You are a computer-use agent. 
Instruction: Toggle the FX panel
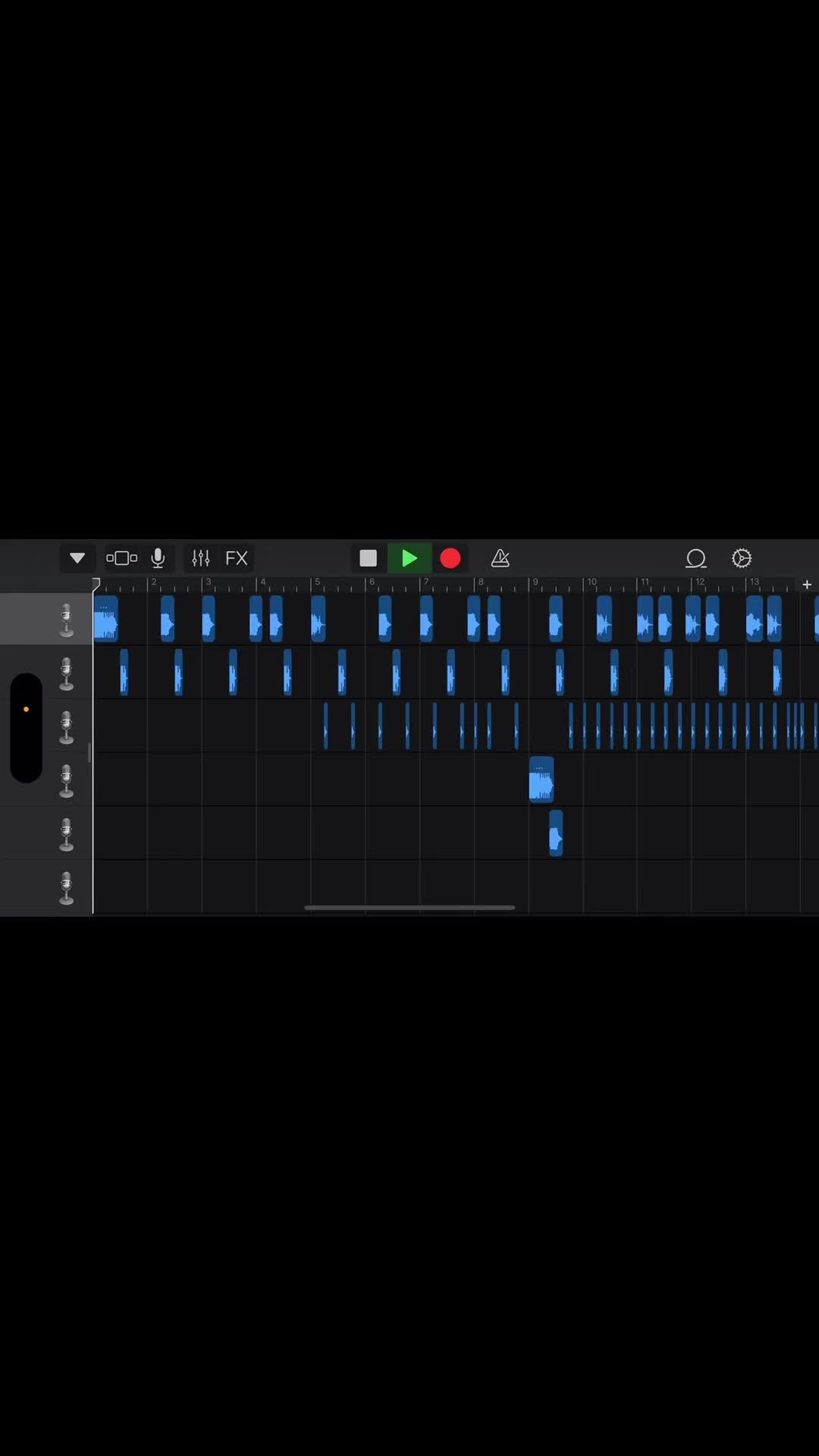[237, 558]
